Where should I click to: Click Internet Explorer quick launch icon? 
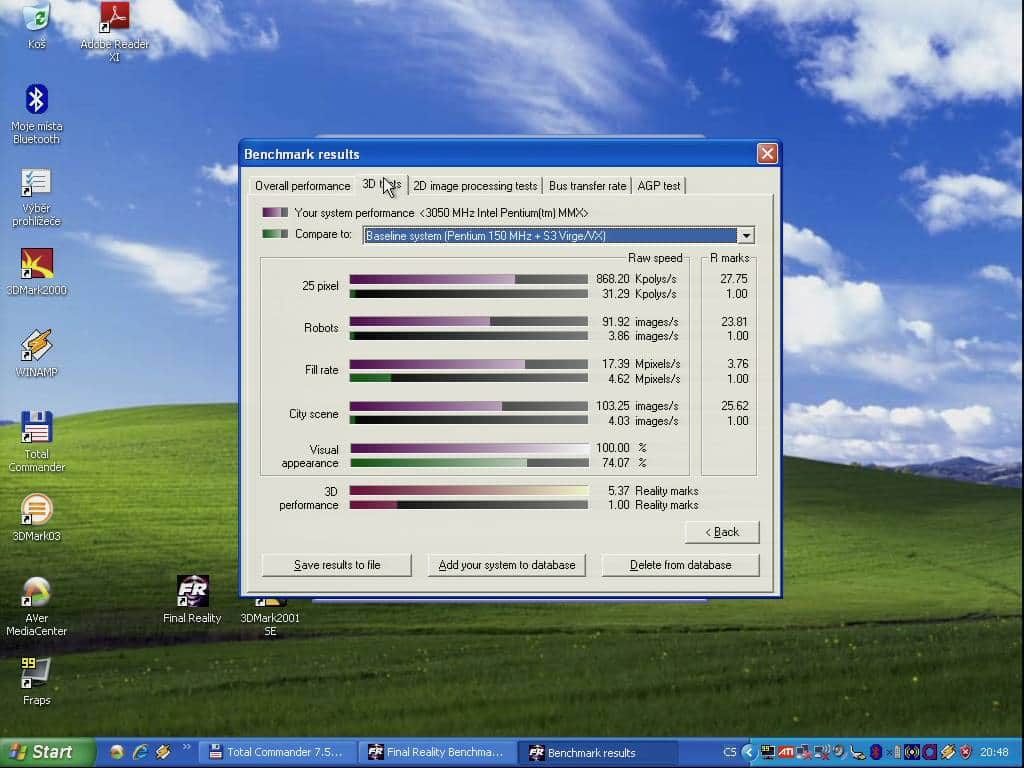pyautogui.click(x=140, y=752)
